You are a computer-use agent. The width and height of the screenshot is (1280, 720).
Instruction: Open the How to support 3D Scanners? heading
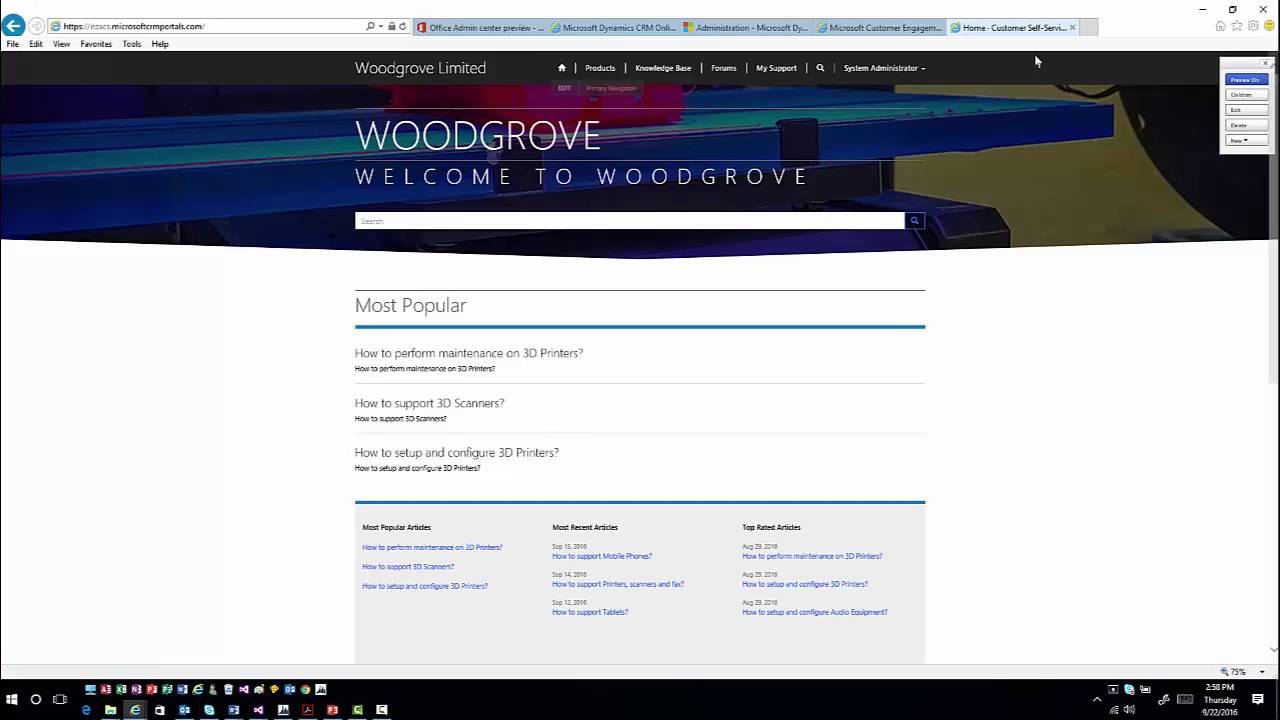click(x=429, y=403)
